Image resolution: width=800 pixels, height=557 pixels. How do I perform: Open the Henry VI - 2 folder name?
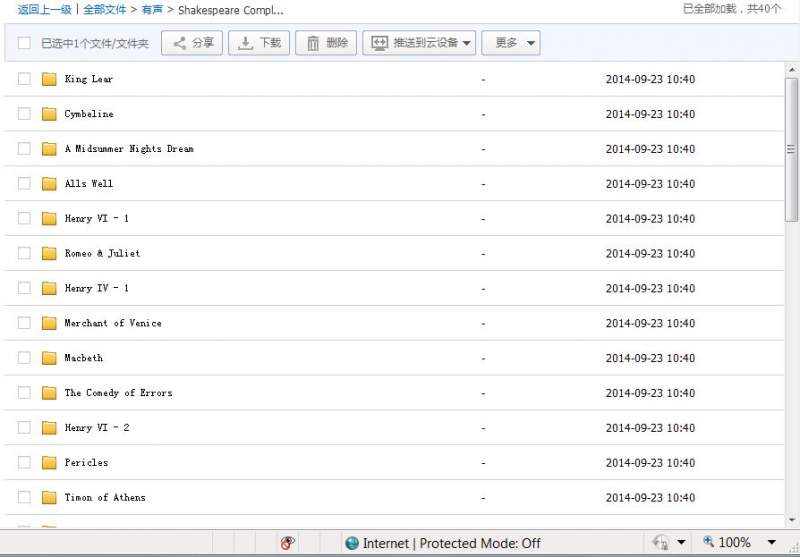pos(97,427)
